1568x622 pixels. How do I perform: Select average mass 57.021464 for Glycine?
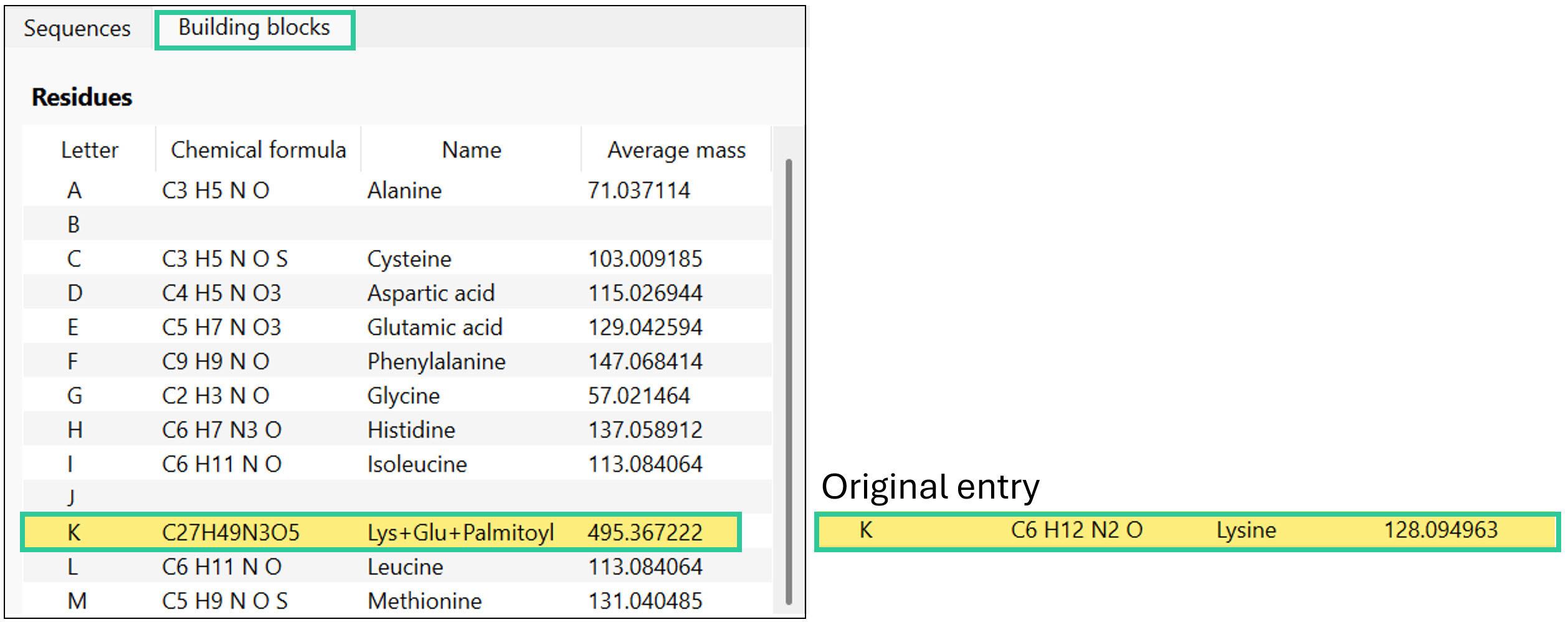(639, 396)
